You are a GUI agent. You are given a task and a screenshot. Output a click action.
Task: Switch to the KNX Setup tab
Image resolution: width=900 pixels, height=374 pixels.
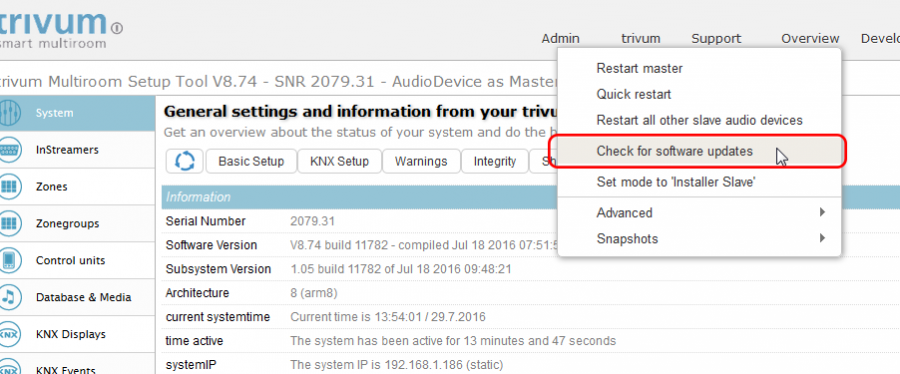339,161
